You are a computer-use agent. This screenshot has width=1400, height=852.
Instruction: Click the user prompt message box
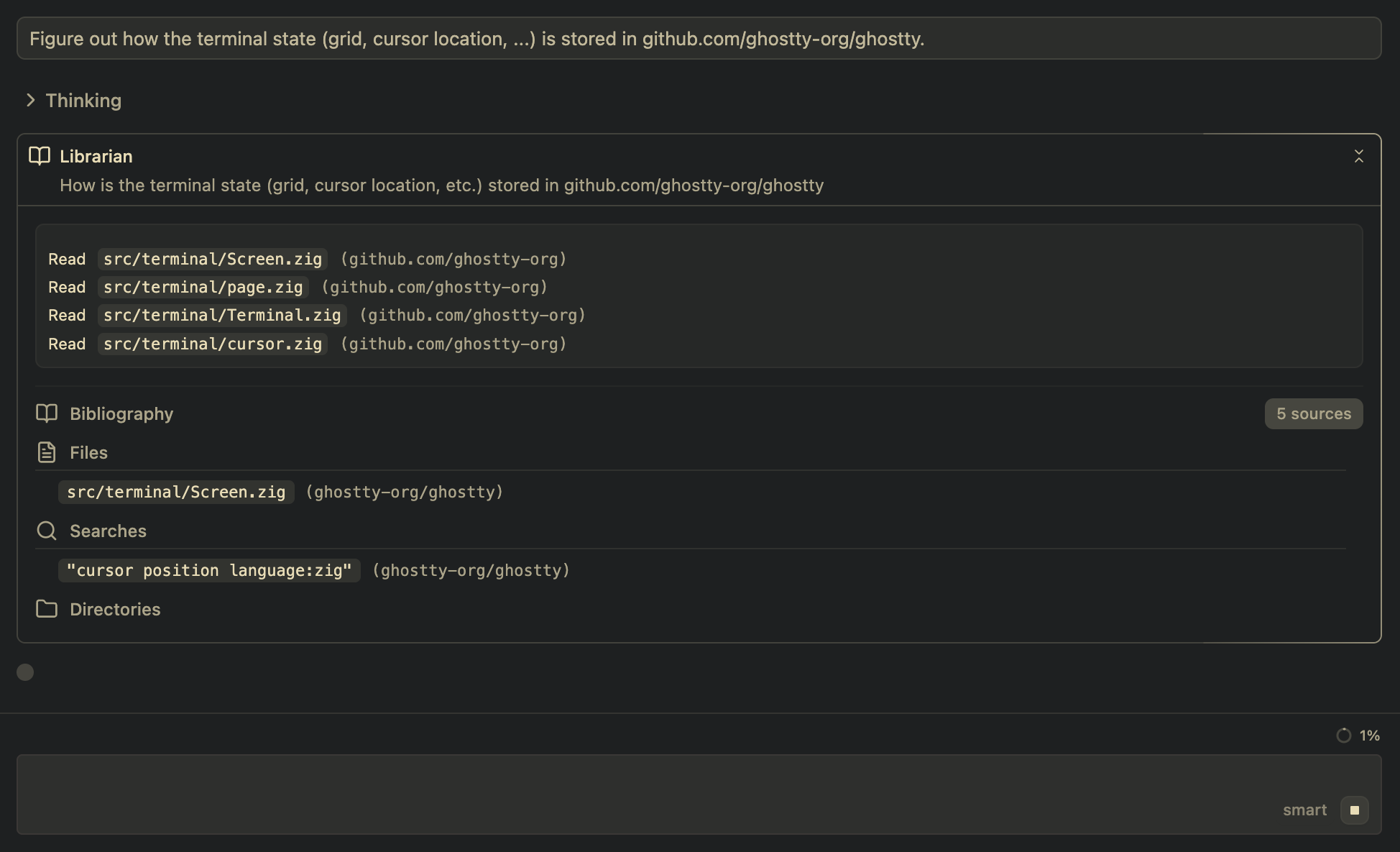699,39
